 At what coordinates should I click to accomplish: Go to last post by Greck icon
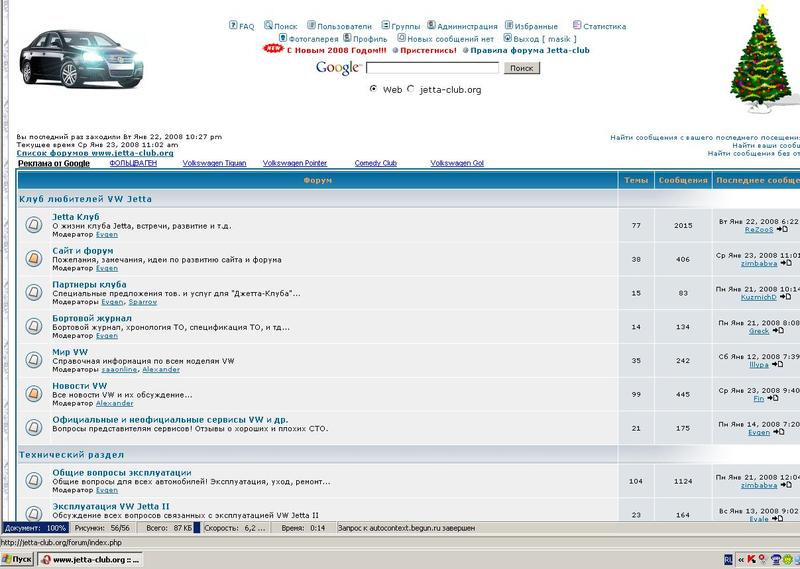pyautogui.click(x=778, y=331)
